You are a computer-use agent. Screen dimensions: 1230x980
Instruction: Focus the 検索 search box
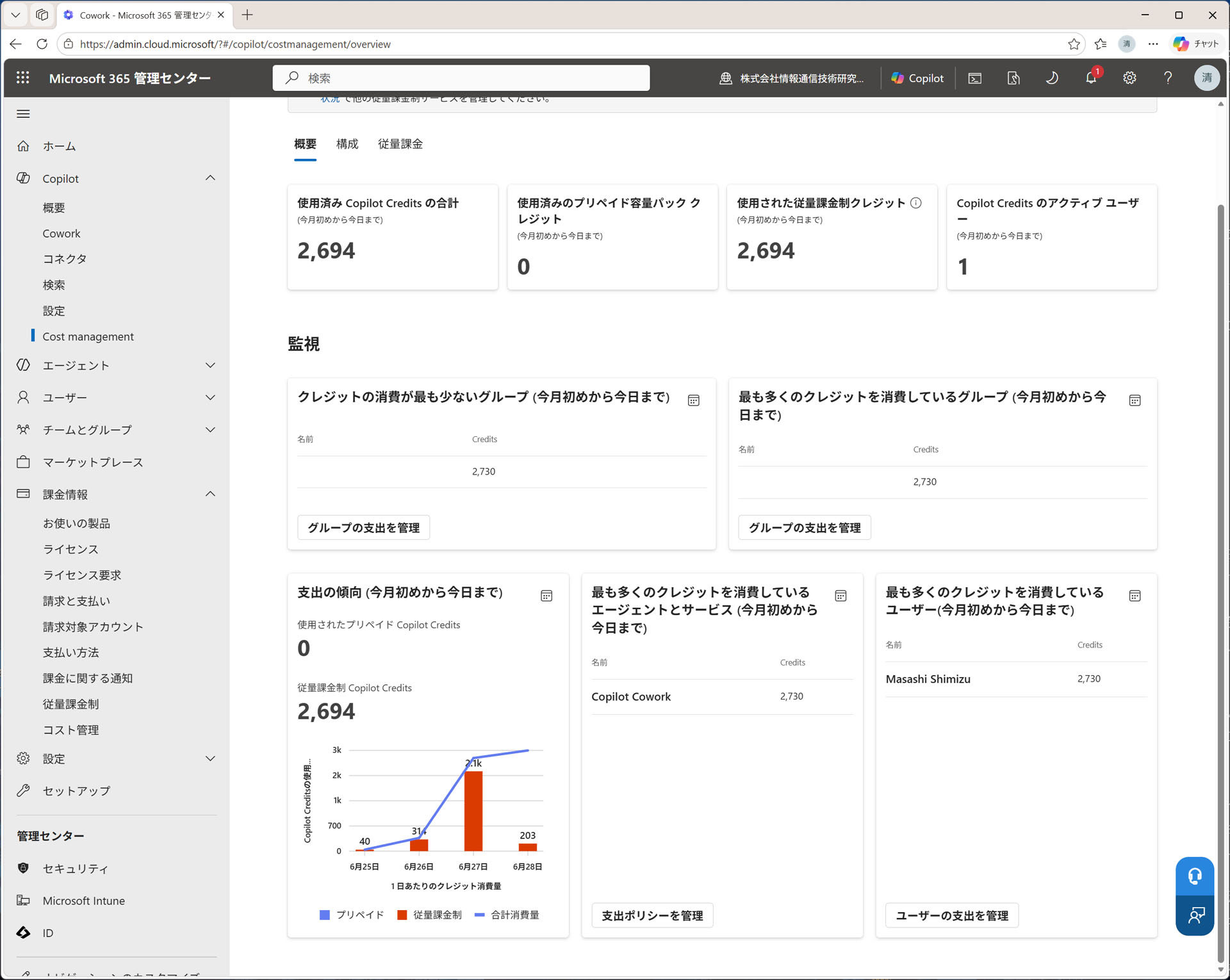461,78
